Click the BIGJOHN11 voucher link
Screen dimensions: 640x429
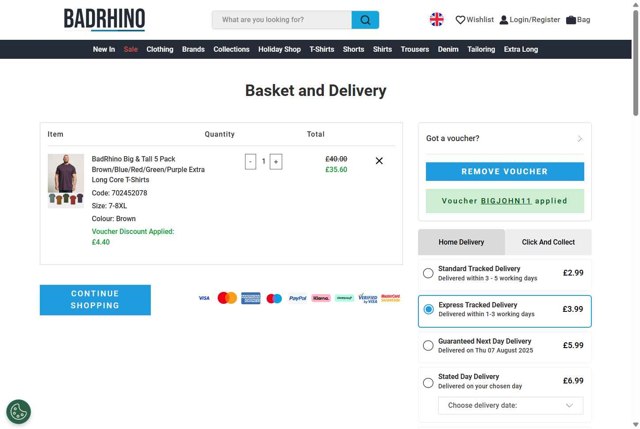click(506, 201)
